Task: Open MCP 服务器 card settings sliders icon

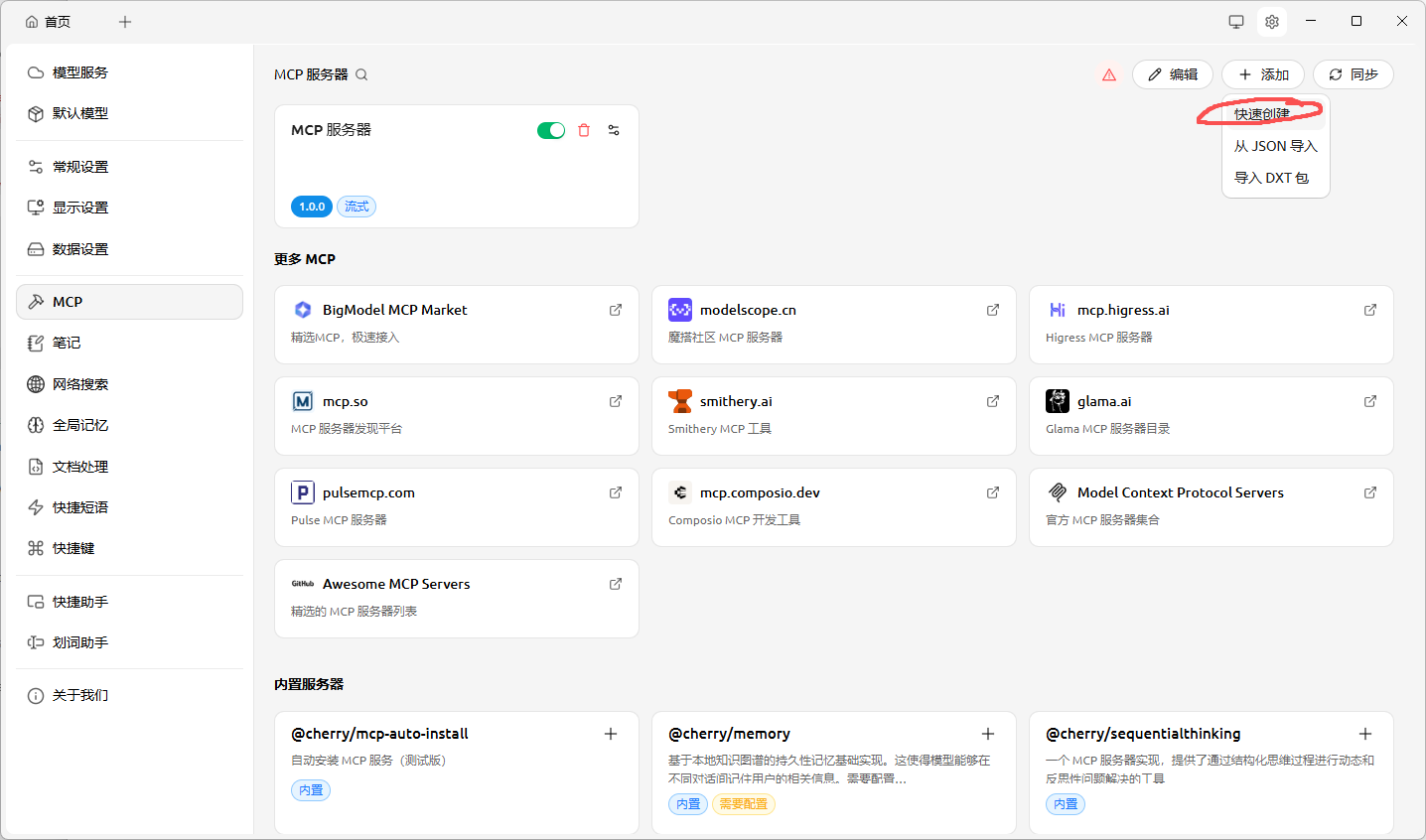Action: [x=614, y=130]
